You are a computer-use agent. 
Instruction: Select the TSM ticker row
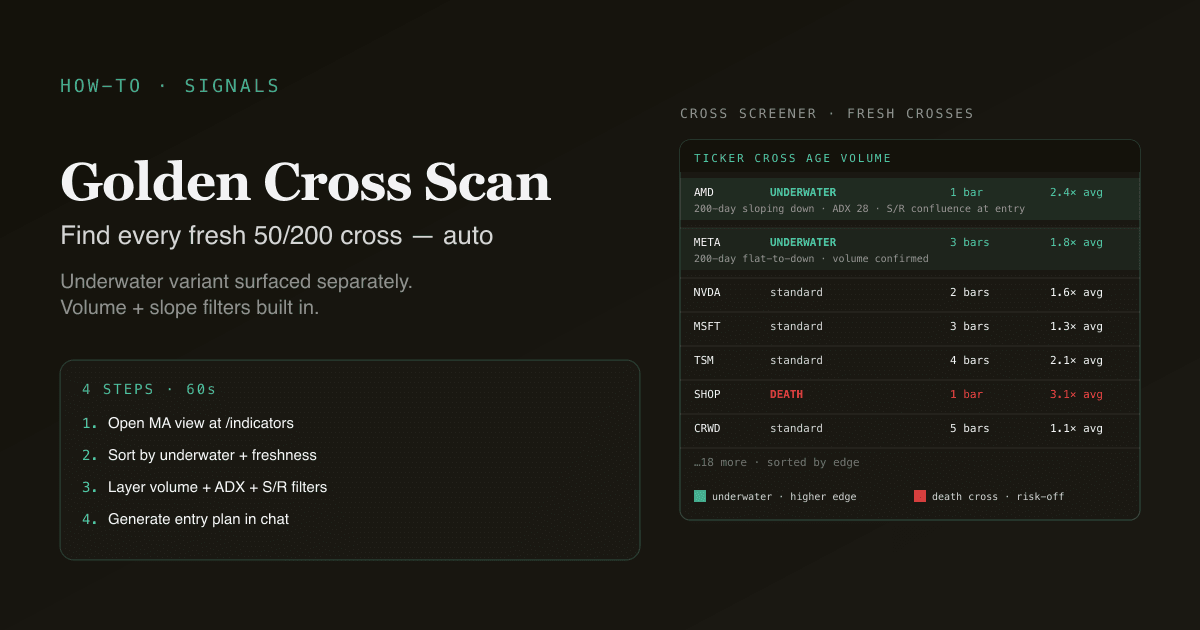point(910,361)
